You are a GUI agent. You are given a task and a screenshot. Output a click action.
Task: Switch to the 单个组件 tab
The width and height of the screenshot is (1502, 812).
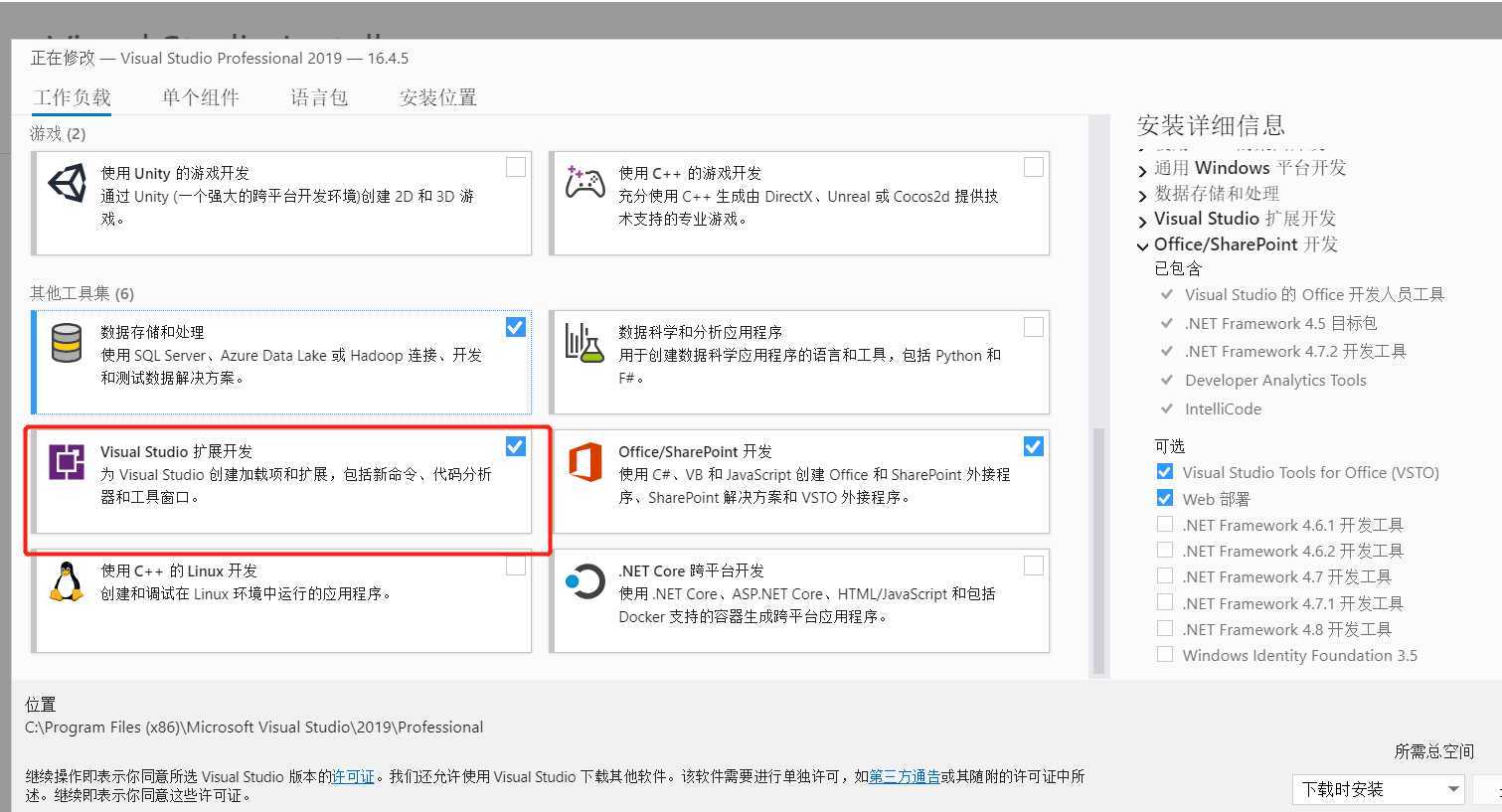[x=200, y=97]
